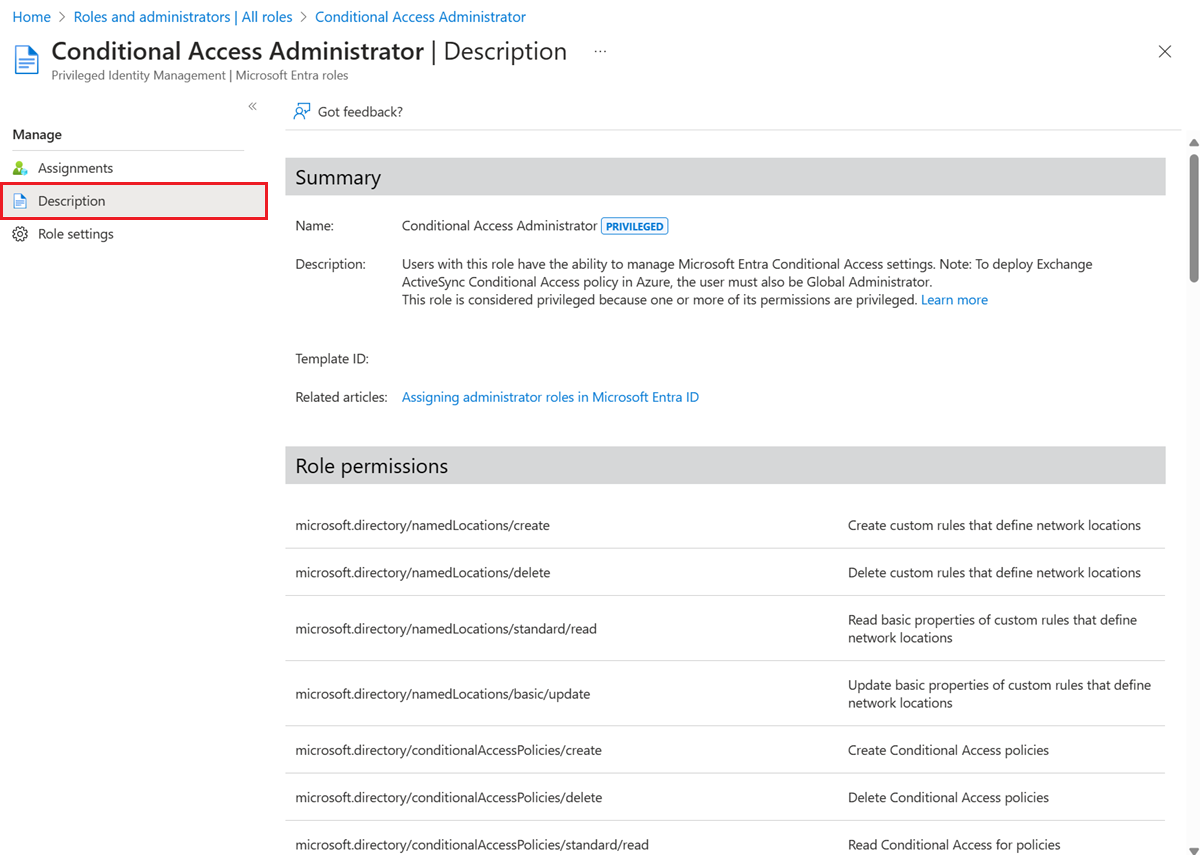This screenshot has width=1200, height=855.
Task: Select Description in Manage menu
Action: pos(72,201)
